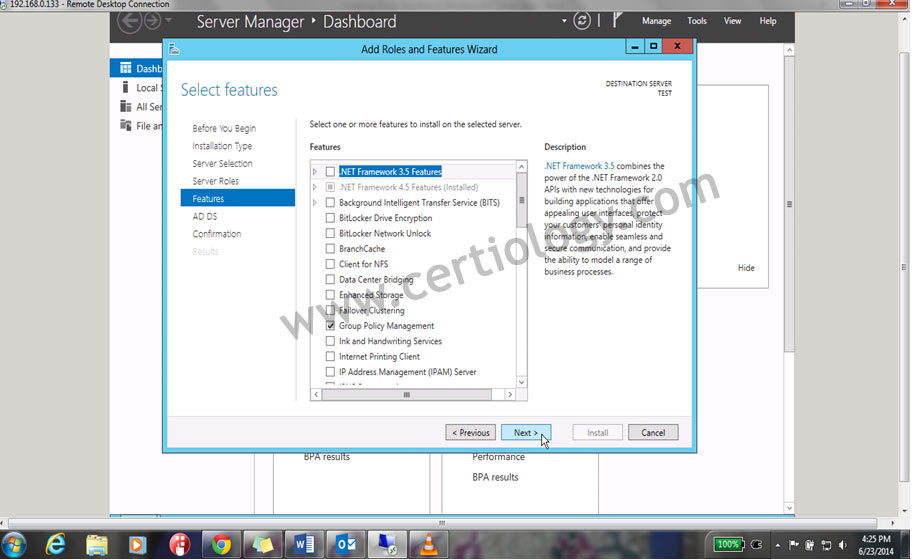Expand .NET Framework 3.5 Features tree node
Viewport: 915px width, 560px height.
pos(315,172)
